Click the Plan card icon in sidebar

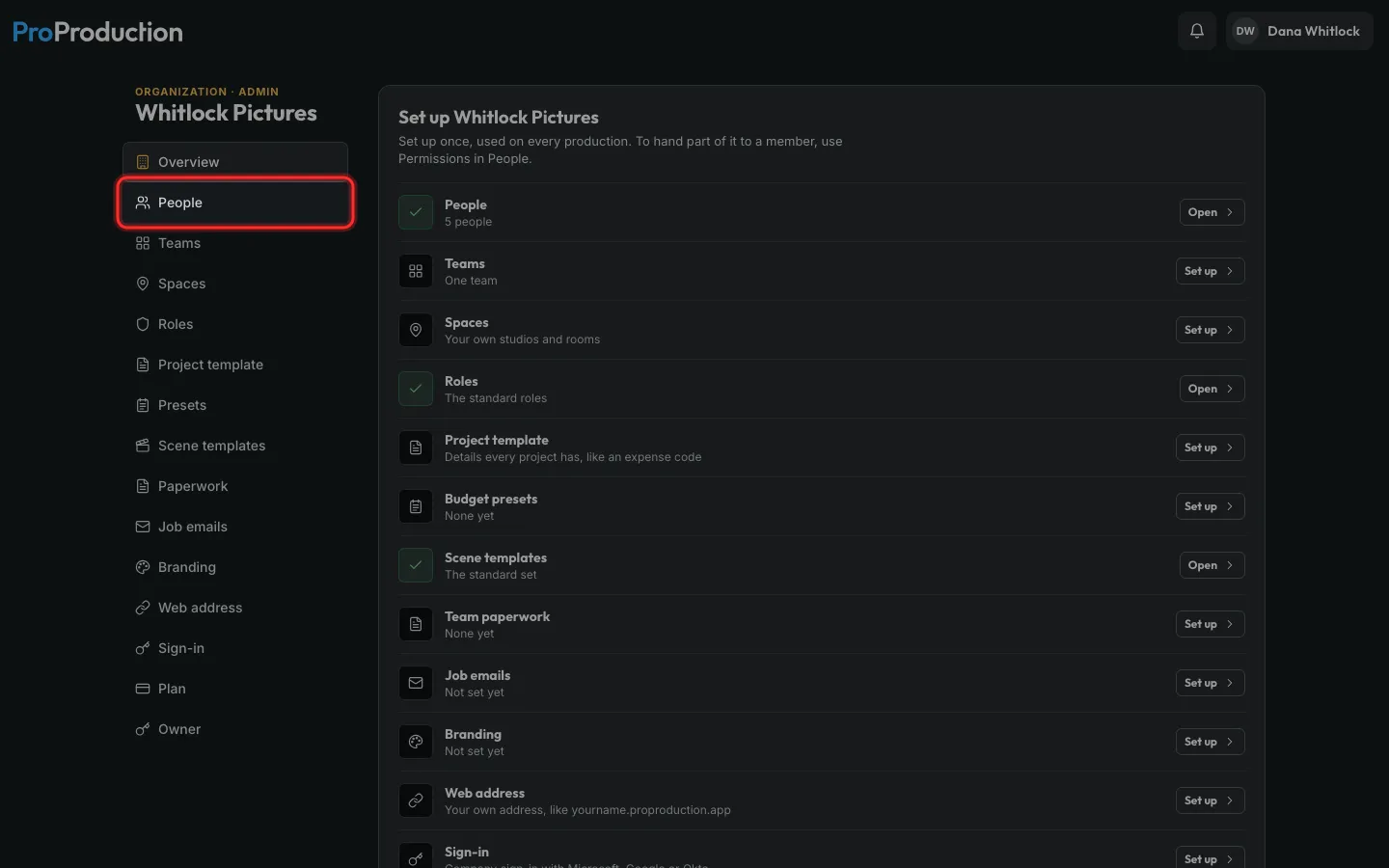(143, 689)
